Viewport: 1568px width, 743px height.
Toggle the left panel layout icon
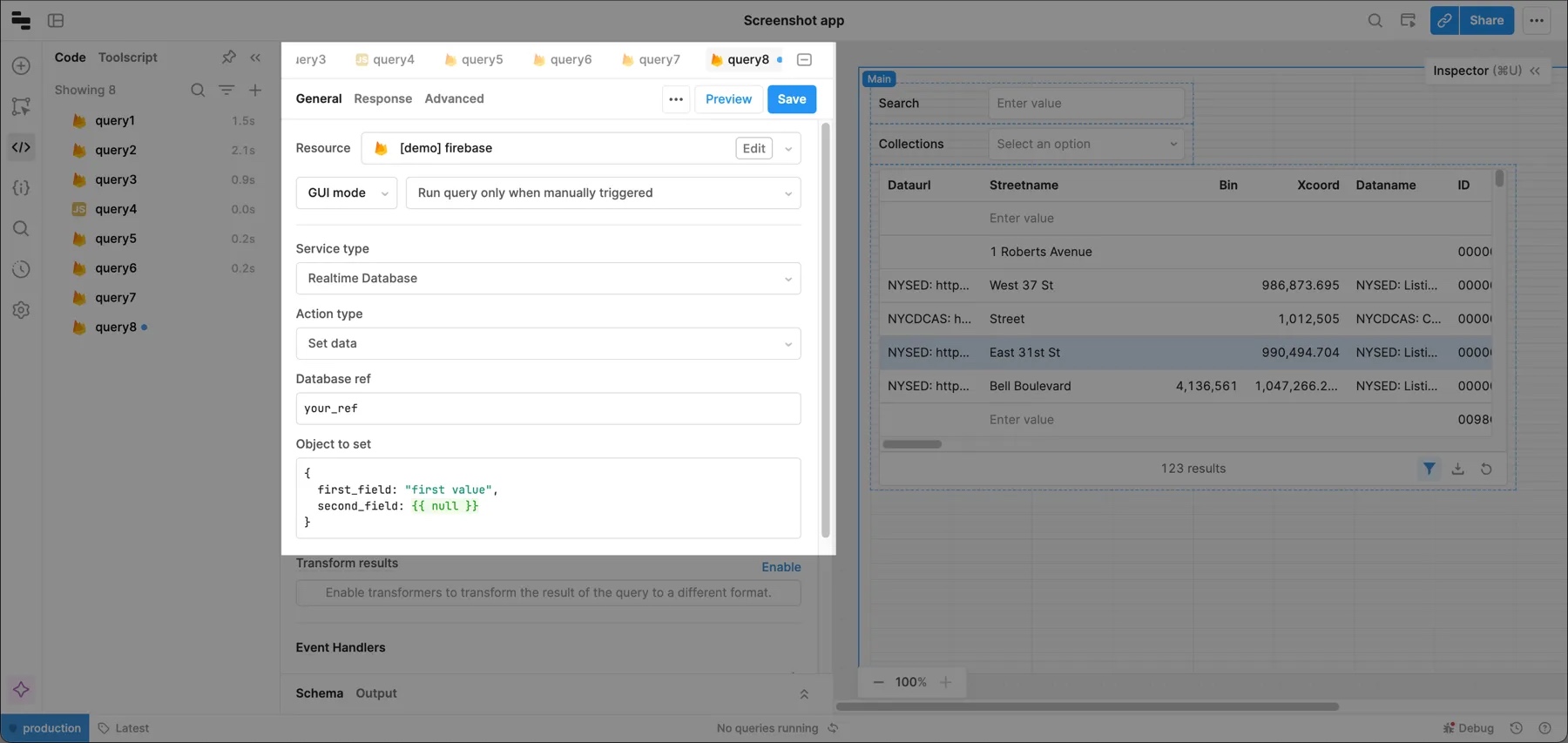click(56, 20)
